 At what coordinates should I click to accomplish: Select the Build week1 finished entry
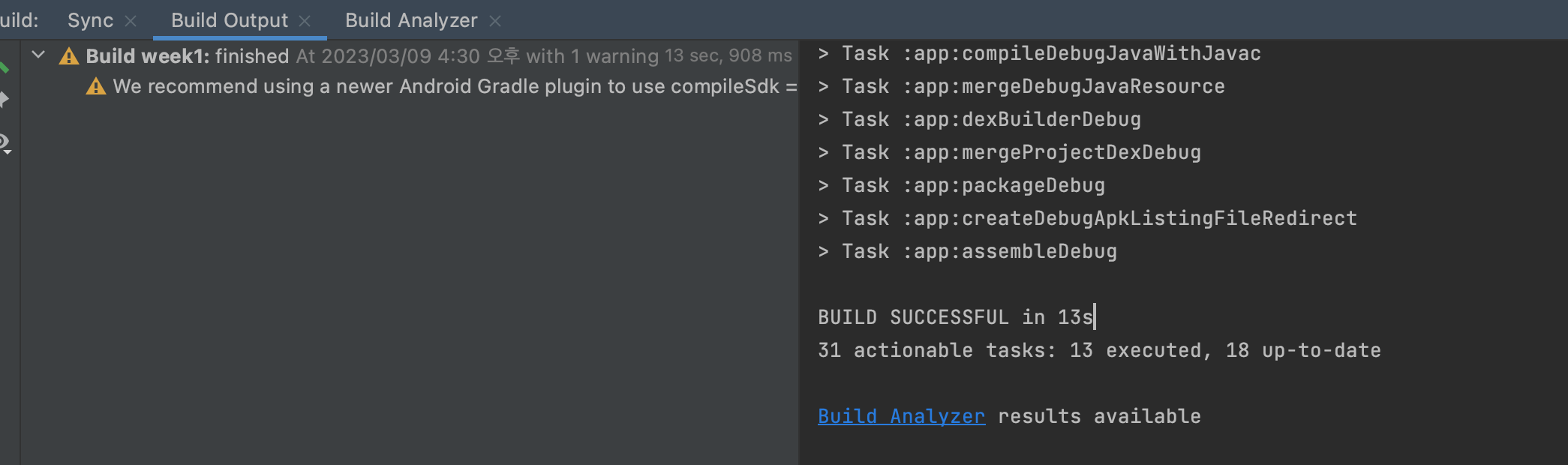click(439, 56)
